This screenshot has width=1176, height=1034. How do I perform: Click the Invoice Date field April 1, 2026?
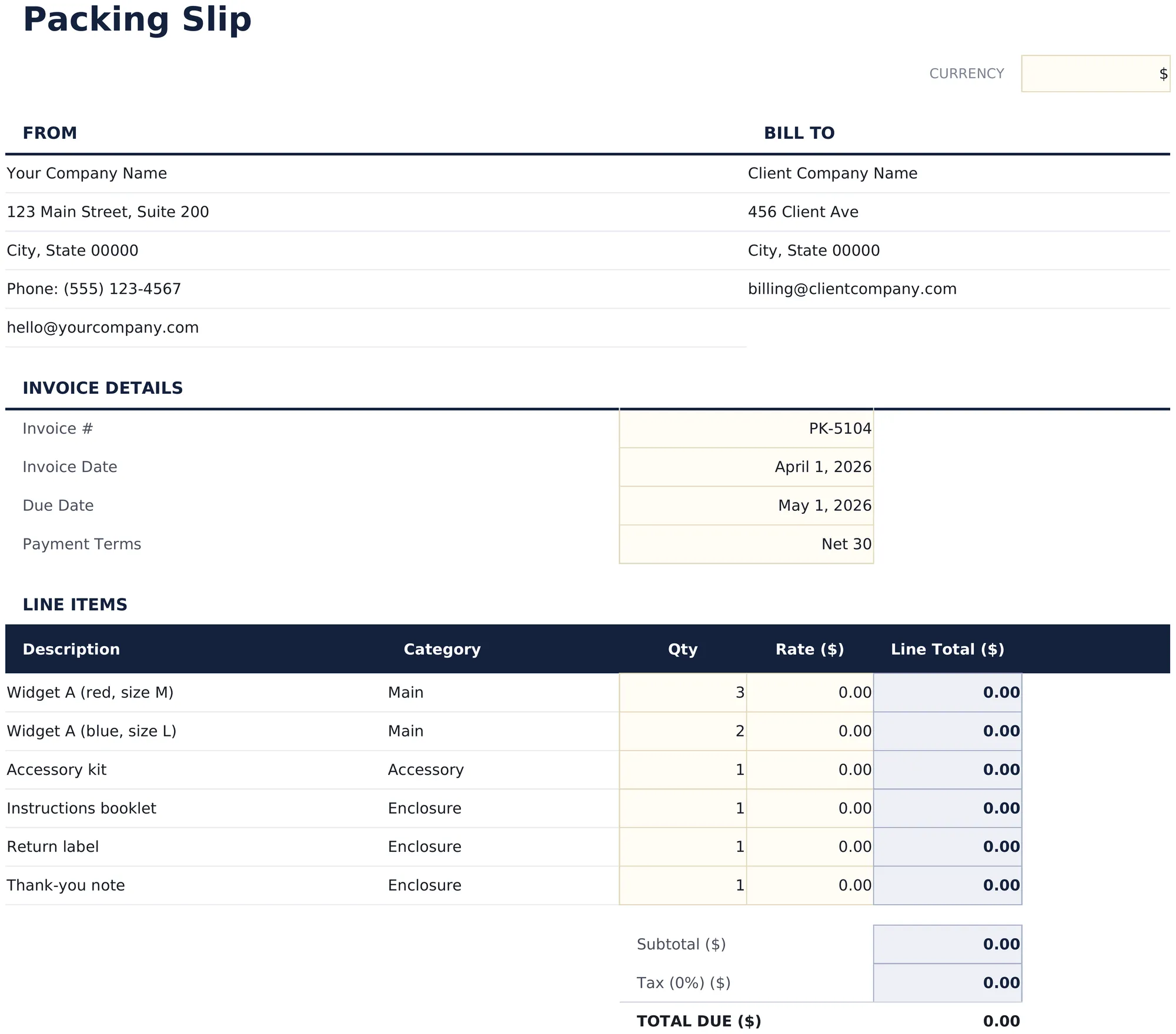click(x=746, y=467)
